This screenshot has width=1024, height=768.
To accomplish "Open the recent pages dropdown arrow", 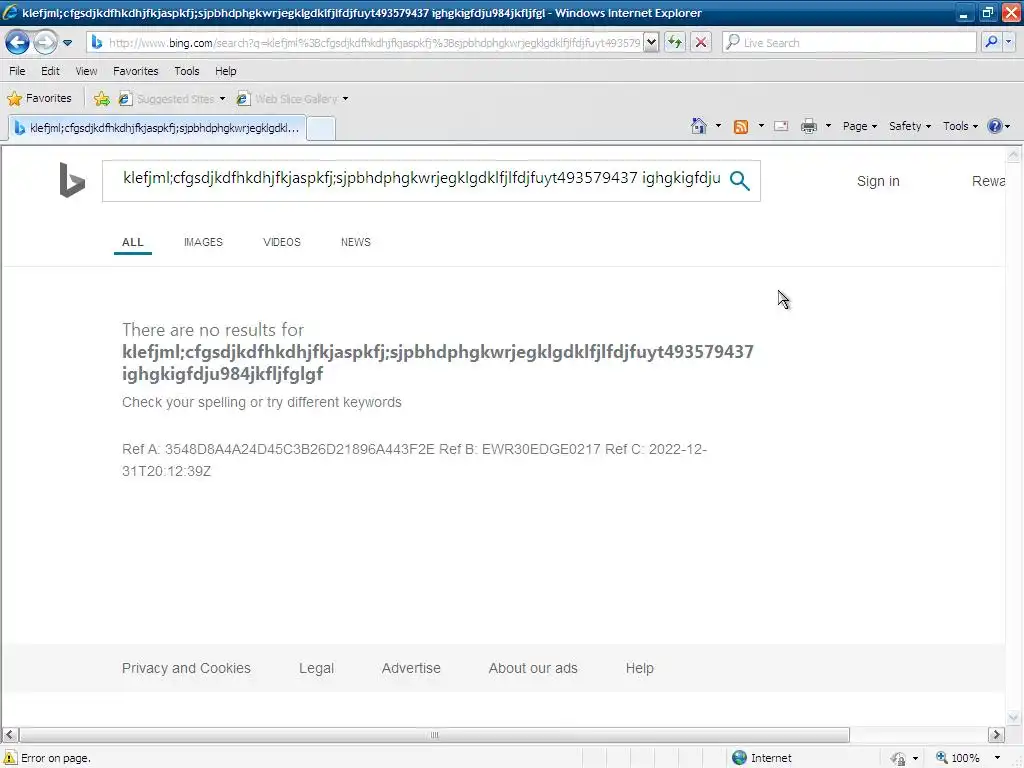I will (x=67, y=43).
